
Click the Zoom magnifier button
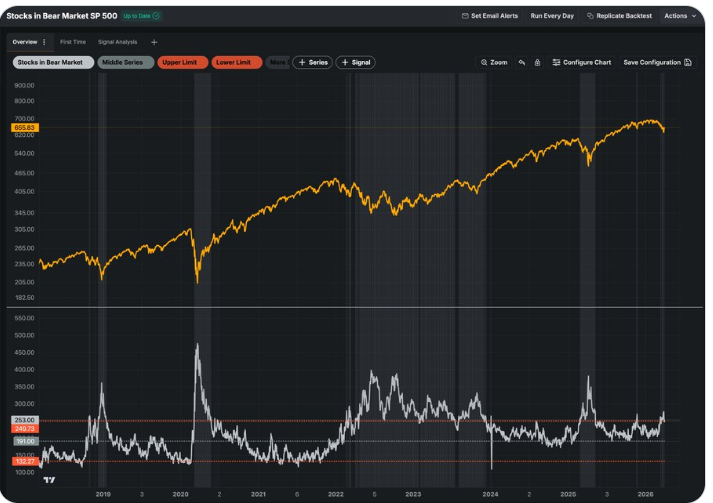[x=494, y=62]
